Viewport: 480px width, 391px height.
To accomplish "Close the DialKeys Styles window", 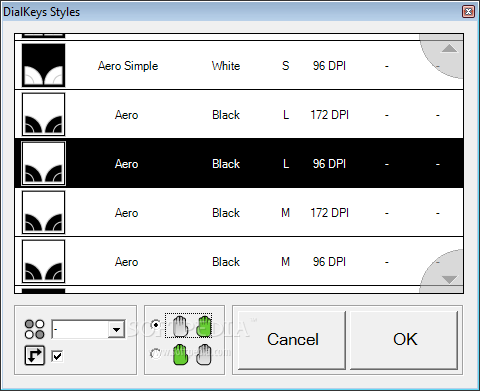I will [468, 12].
